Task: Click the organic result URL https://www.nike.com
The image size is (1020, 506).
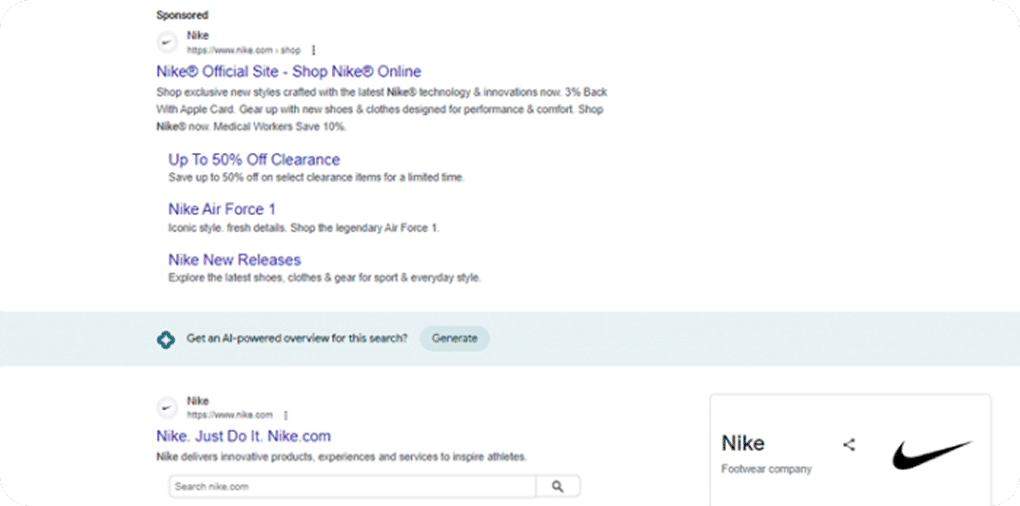Action: [x=230, y=415]
